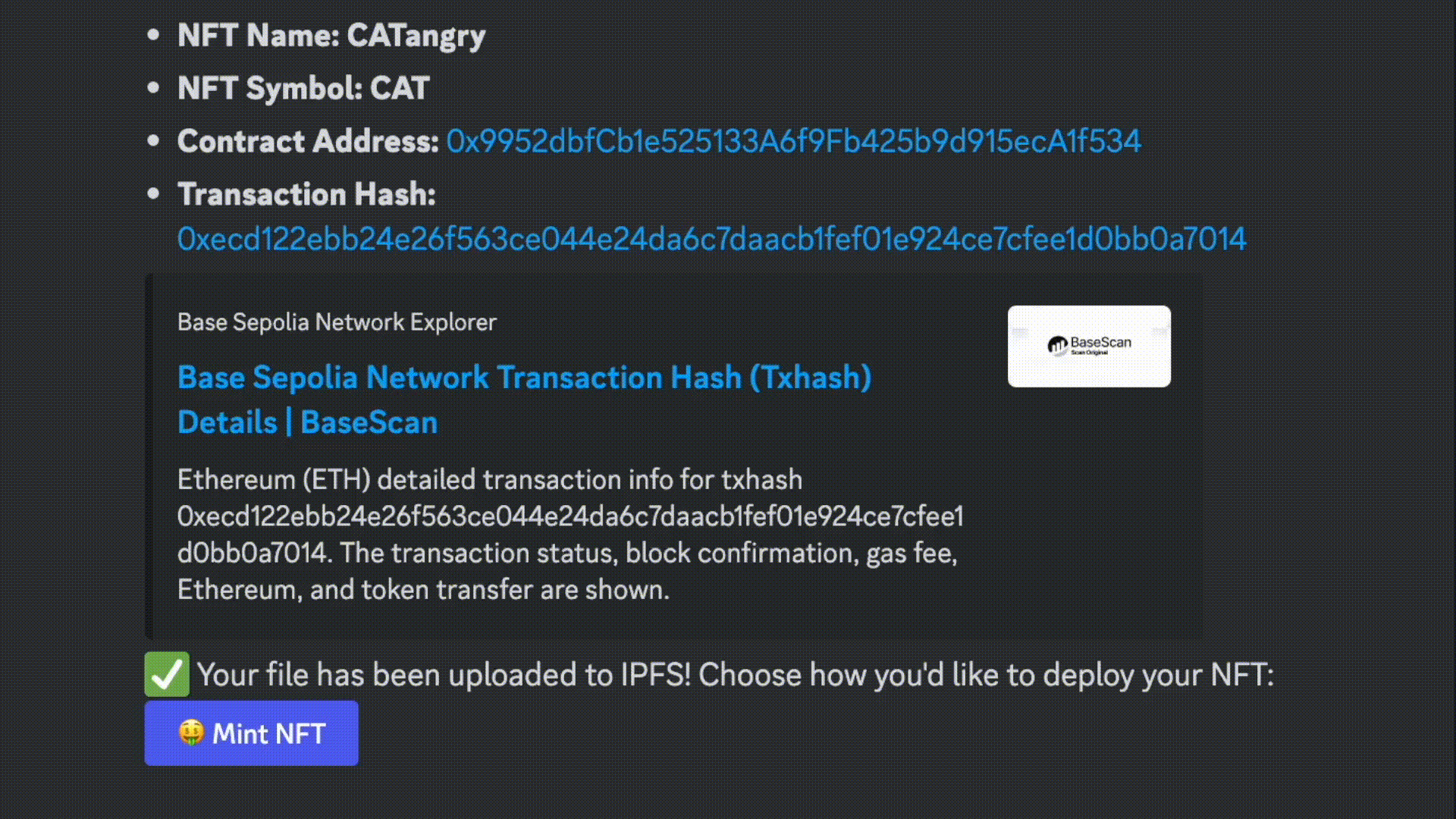This screenshot has height=819, width=1456.
Task: Click the embed description txhash text
Action: coord(570,535)
